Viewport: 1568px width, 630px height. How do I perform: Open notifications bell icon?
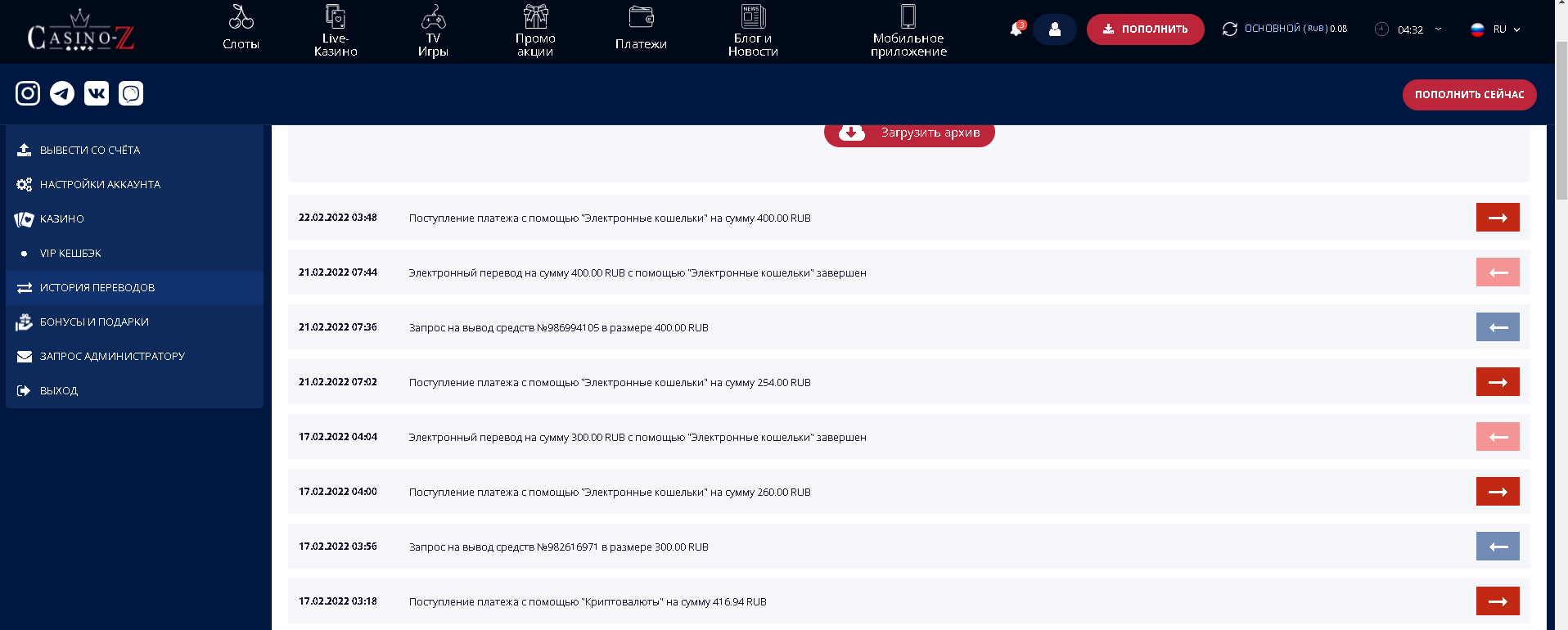[x=1016, y=29]
